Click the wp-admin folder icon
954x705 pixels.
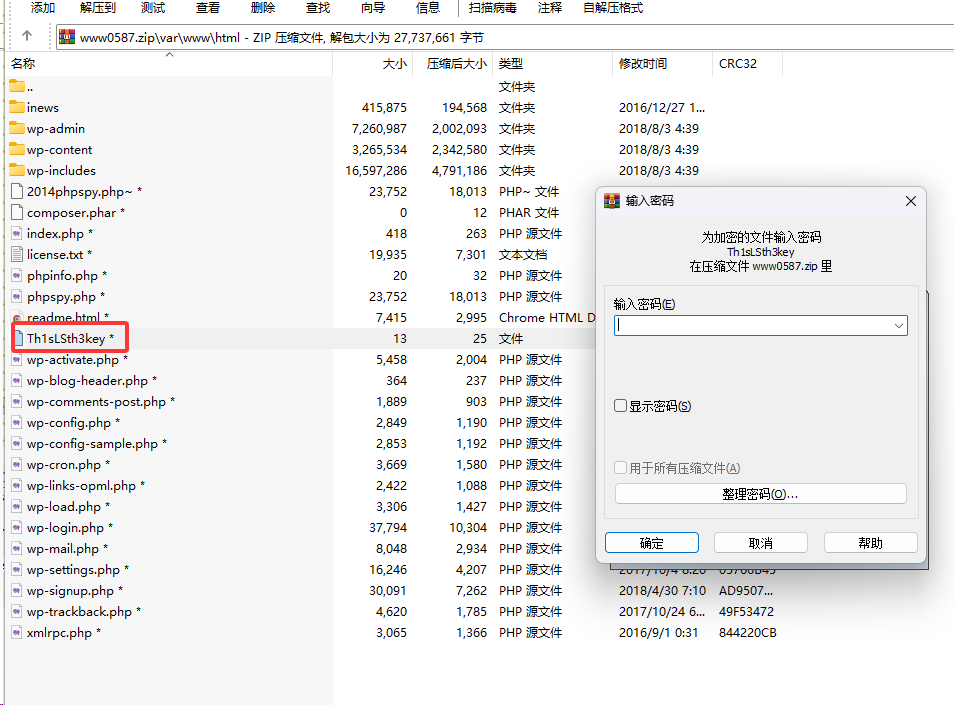coord(16,128)
